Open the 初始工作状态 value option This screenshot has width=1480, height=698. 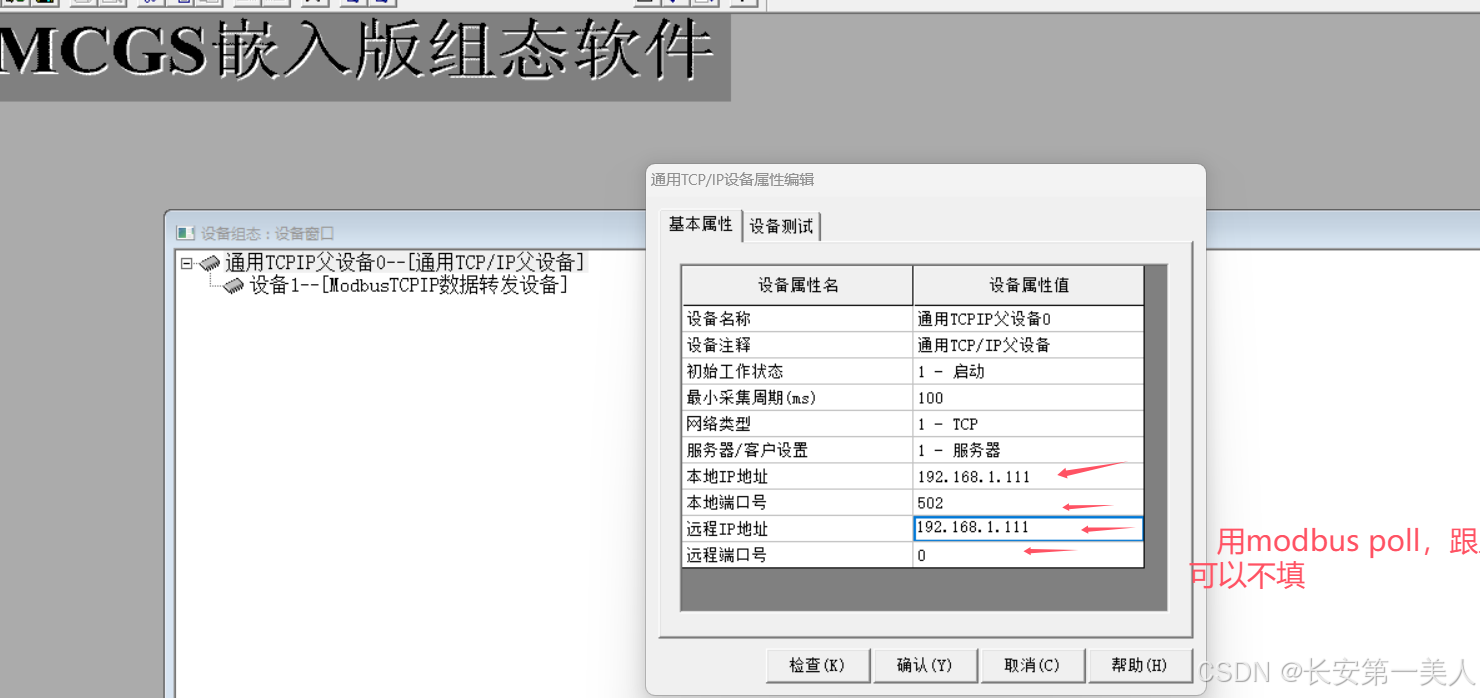(x=1027, y=371)
